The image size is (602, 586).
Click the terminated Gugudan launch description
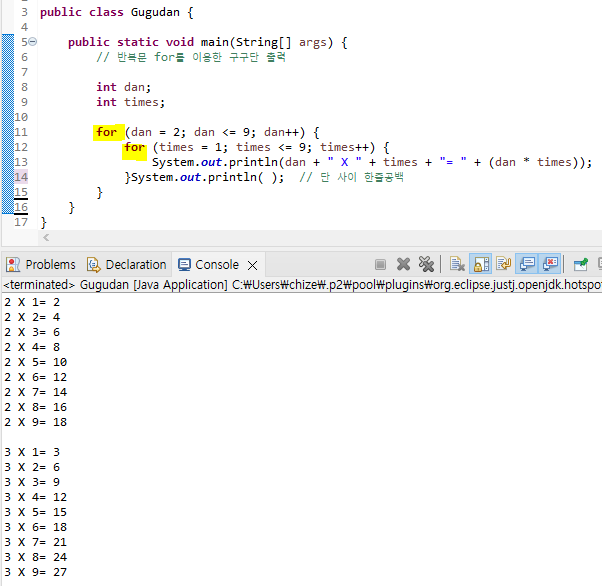(x=301, y=285)
